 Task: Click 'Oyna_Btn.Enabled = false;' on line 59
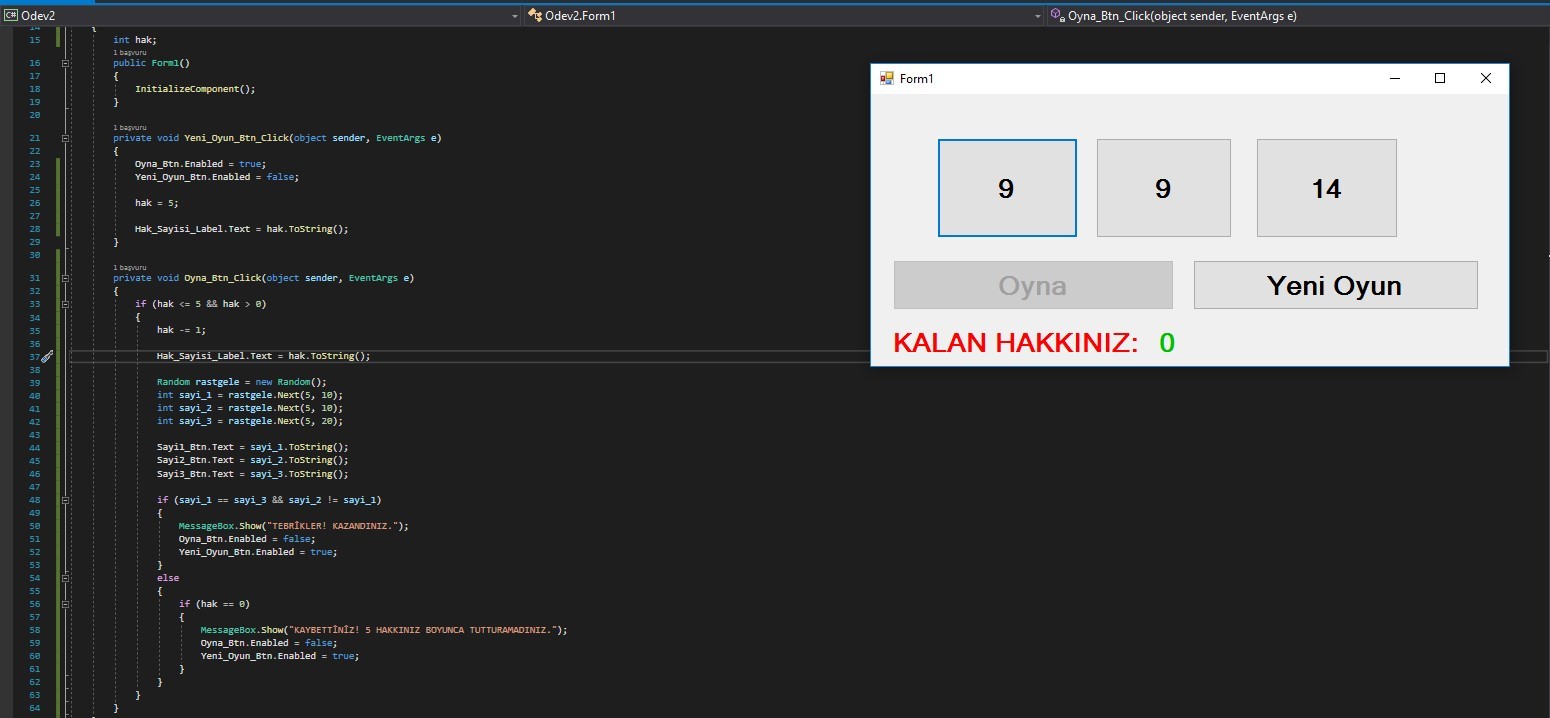269,643
